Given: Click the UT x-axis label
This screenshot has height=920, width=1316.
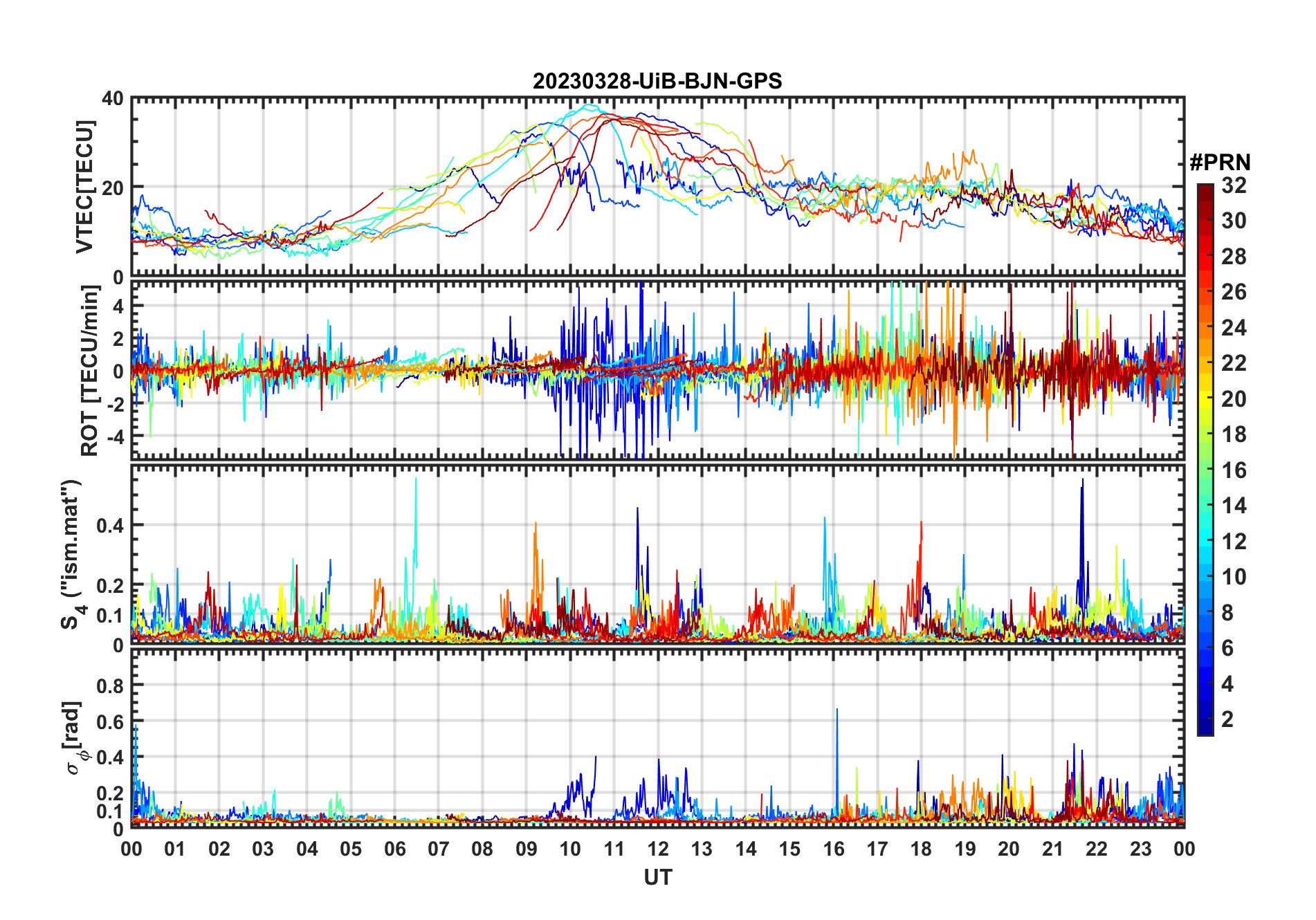Looking at the screenshot, I should [657, 878].
